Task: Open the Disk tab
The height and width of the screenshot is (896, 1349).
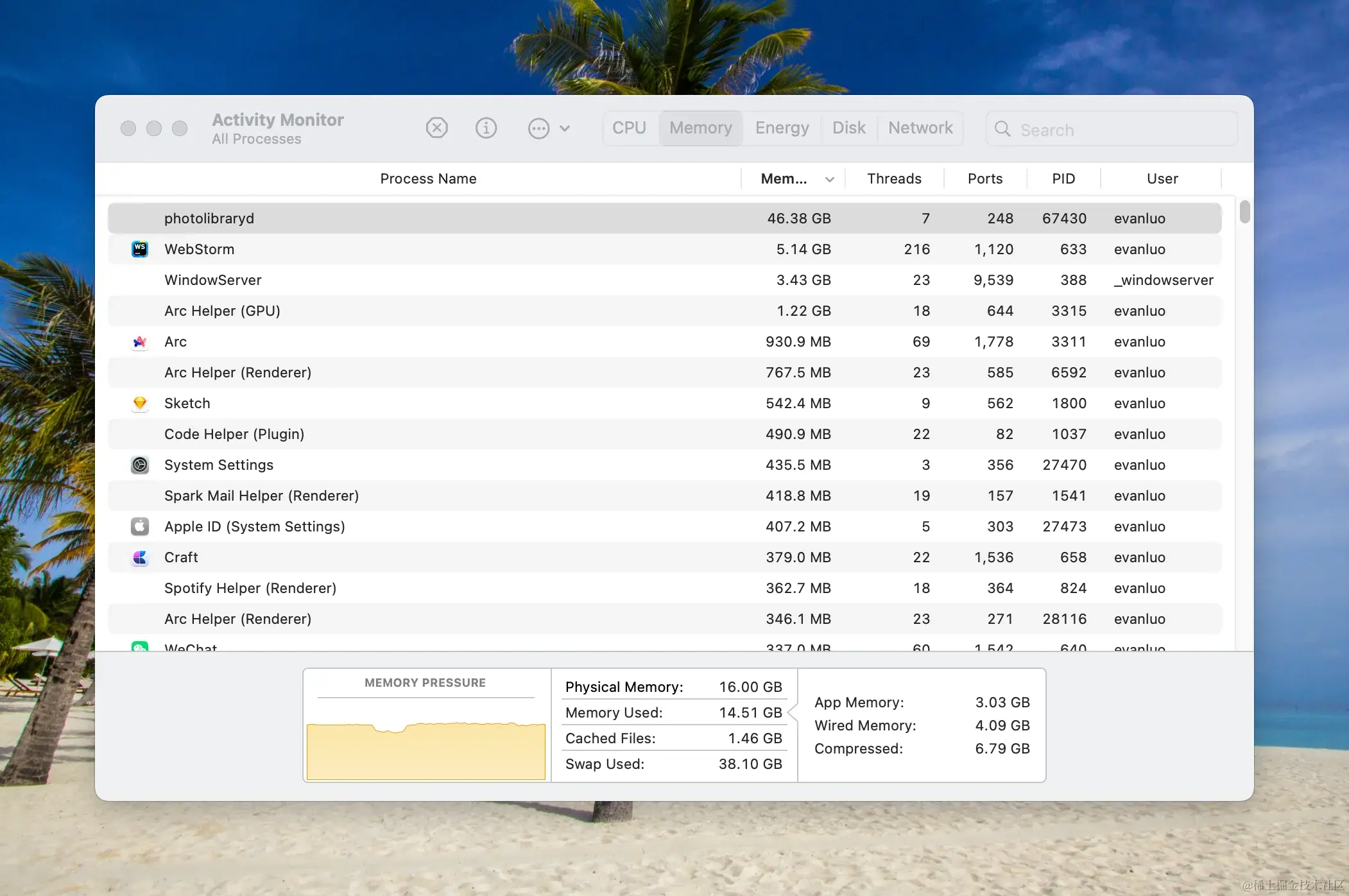Action: point(848,128)
